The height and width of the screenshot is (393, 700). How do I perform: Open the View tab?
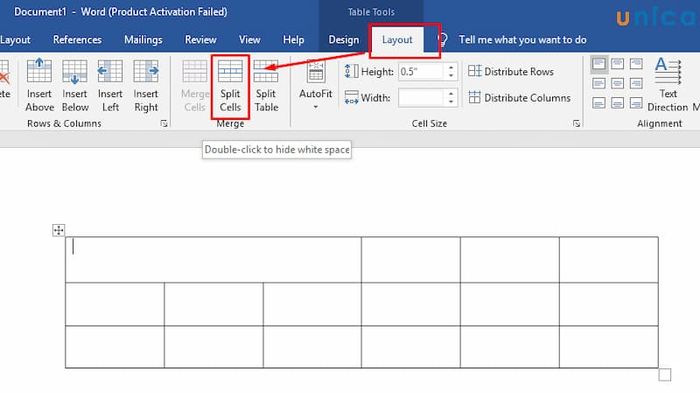[x=250, y=40]
